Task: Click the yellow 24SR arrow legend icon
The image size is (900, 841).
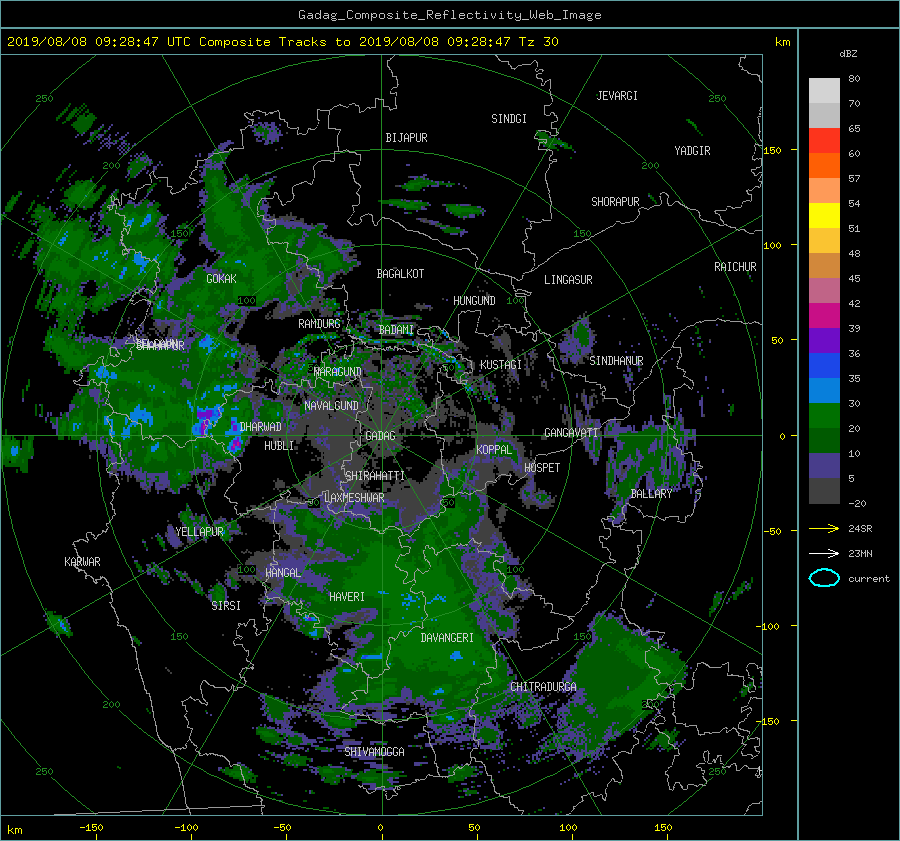Action: pos(824,528)
